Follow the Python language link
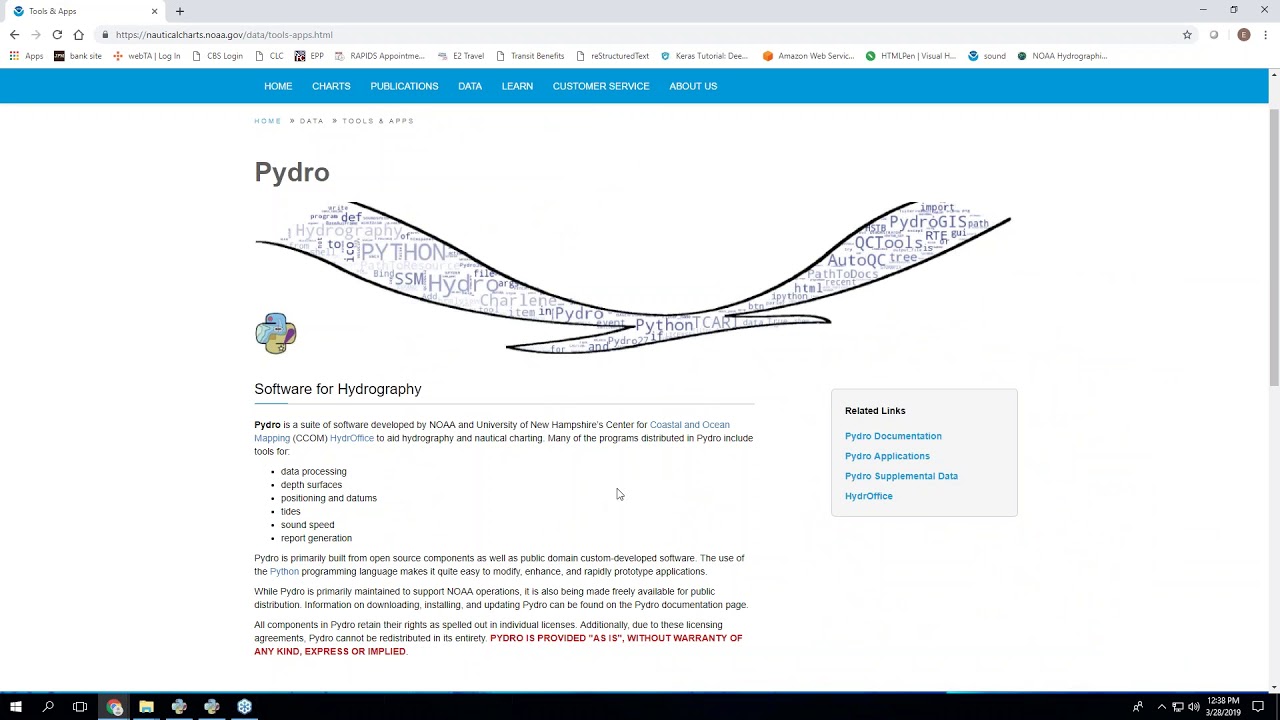The width and height of the screenshot is (1280, 720). (x=284, y=572)
